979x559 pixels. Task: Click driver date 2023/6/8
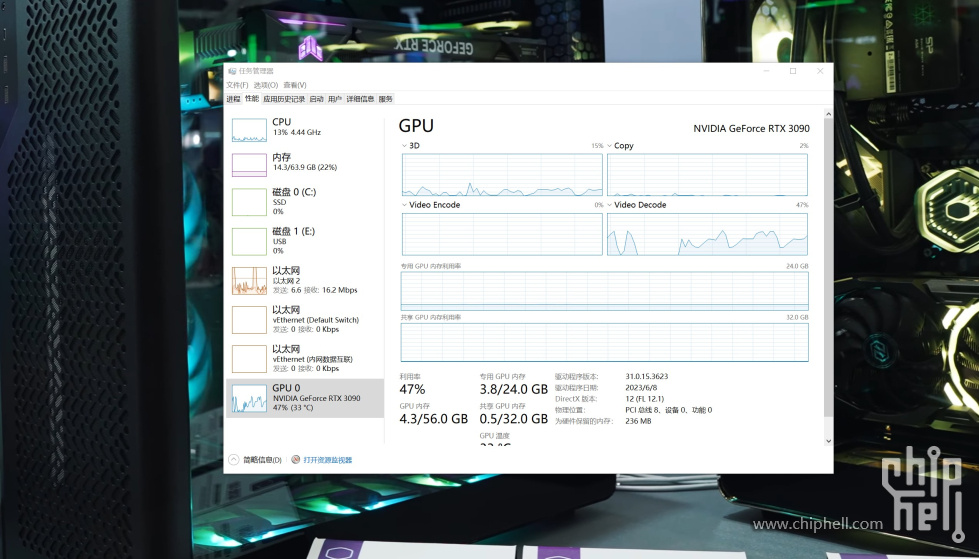[x=641, y=388]
